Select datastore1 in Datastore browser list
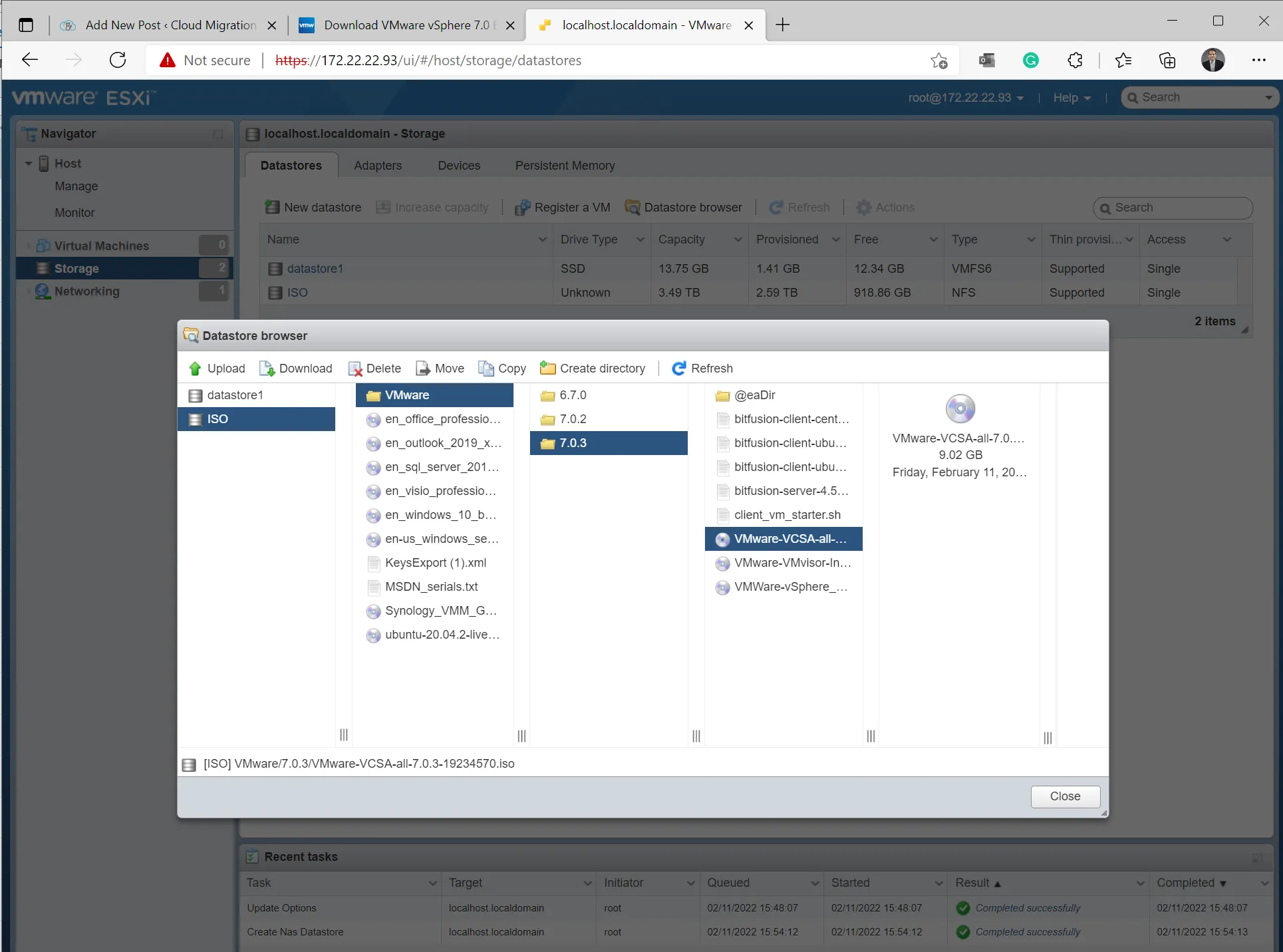Viewport: 1283px width, 952px height. coord(256,395)
